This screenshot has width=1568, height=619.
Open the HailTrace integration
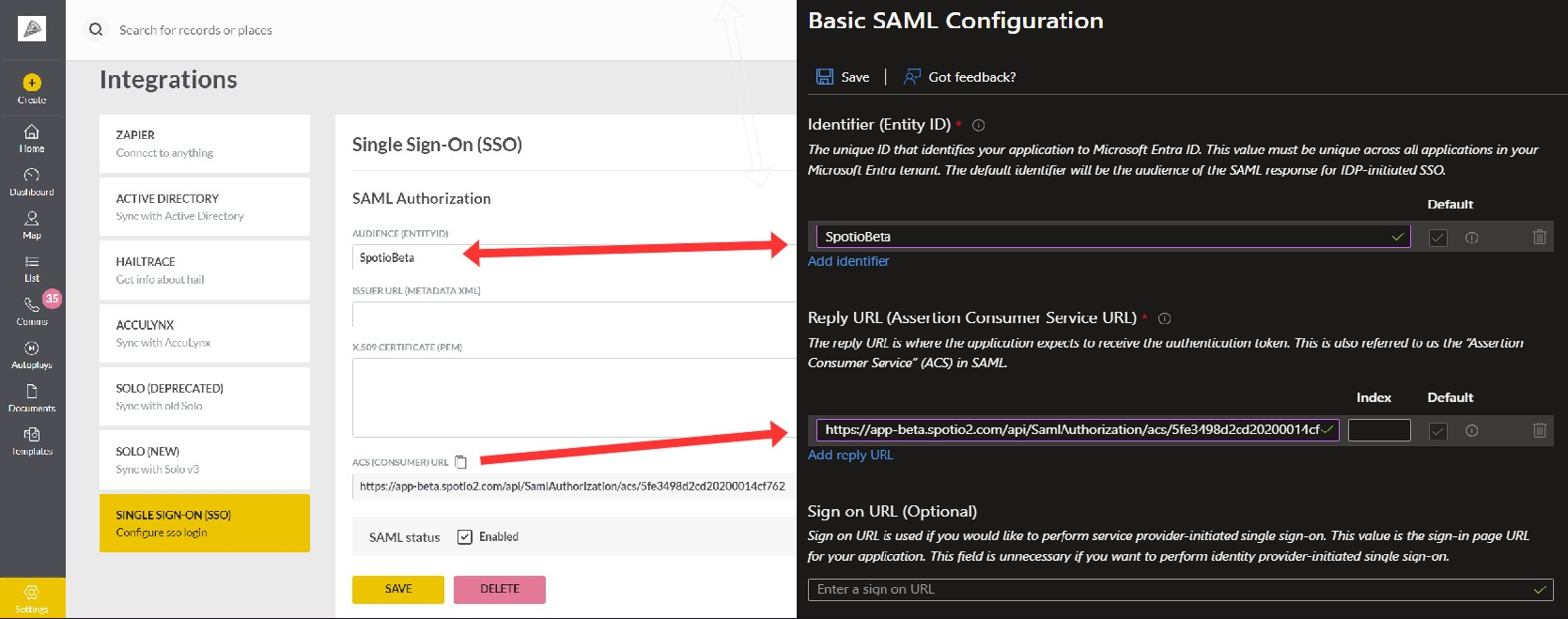[x=205, y=270]
